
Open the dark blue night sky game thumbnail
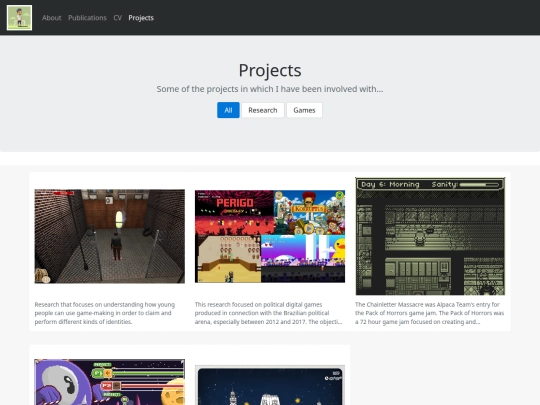pyautogui.click(x=270, y=385)
